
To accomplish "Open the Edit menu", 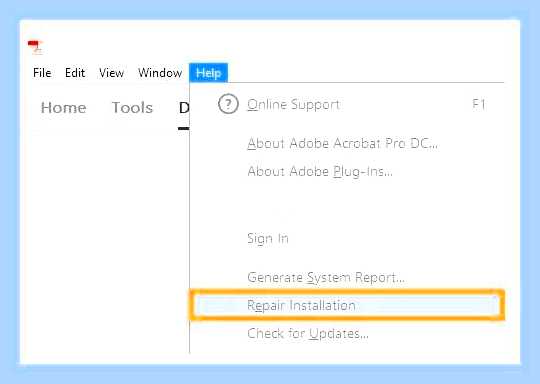I will point(75,73).
